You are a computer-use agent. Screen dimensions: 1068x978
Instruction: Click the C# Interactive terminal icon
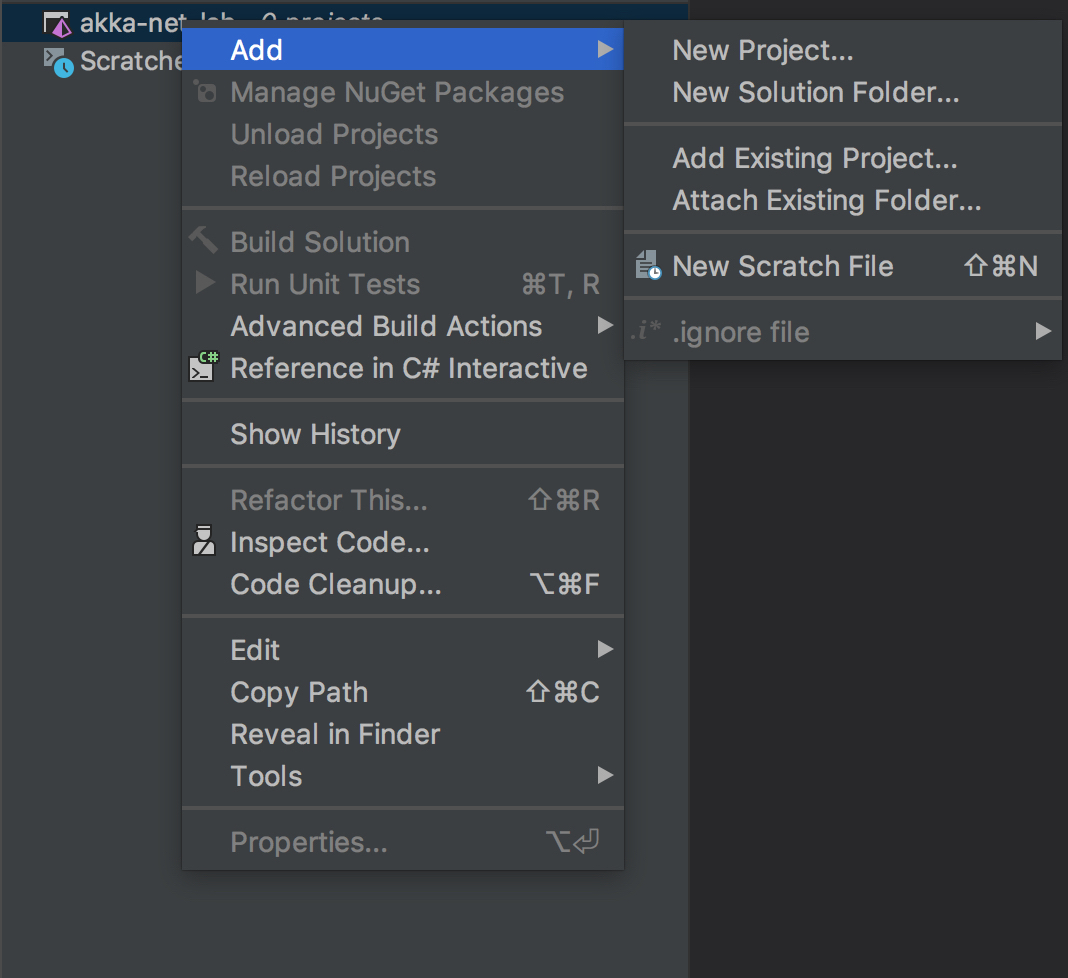204,367
